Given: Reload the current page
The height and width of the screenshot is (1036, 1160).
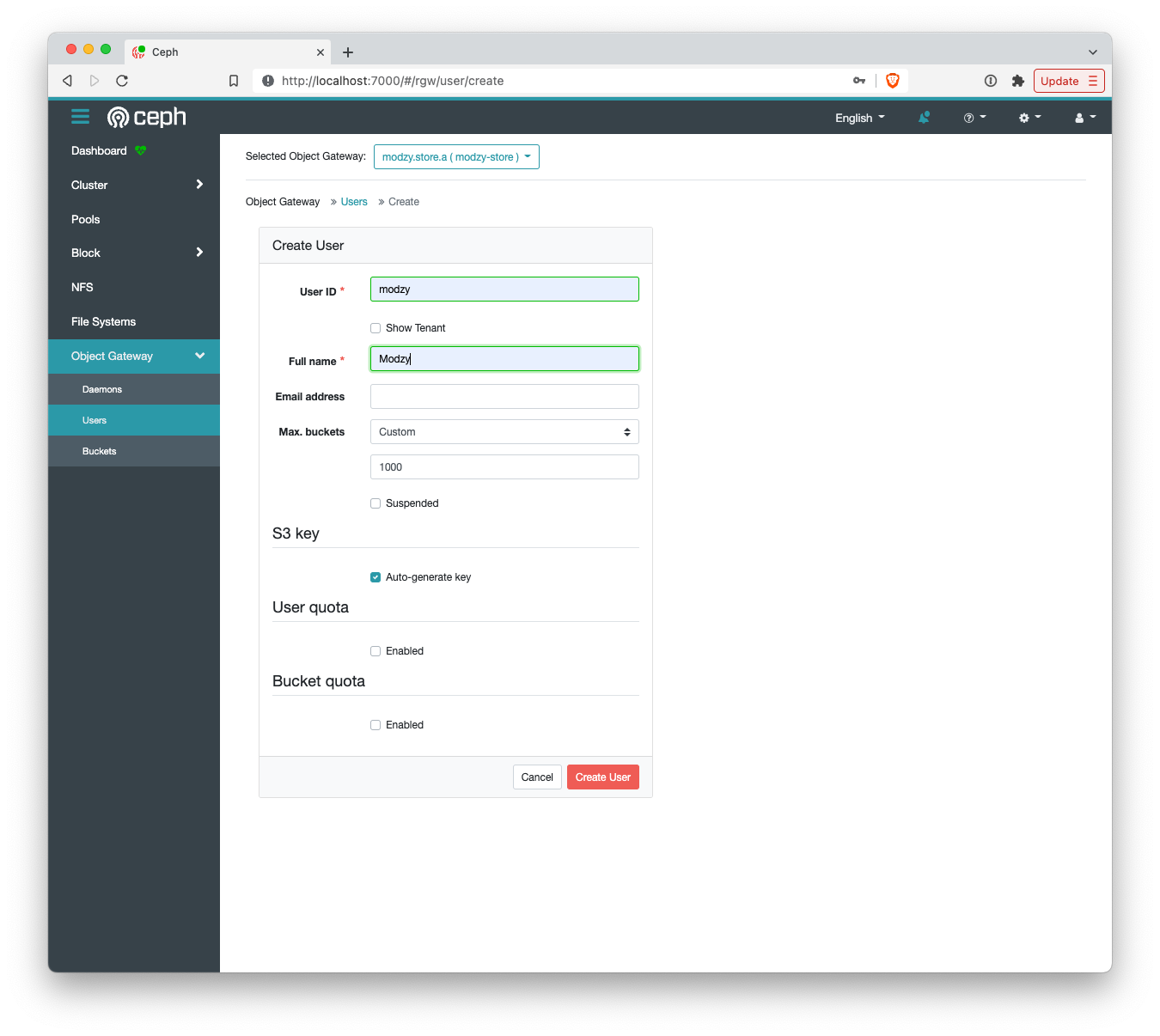Looking at the screenshot, I should [x=122, y=81].
